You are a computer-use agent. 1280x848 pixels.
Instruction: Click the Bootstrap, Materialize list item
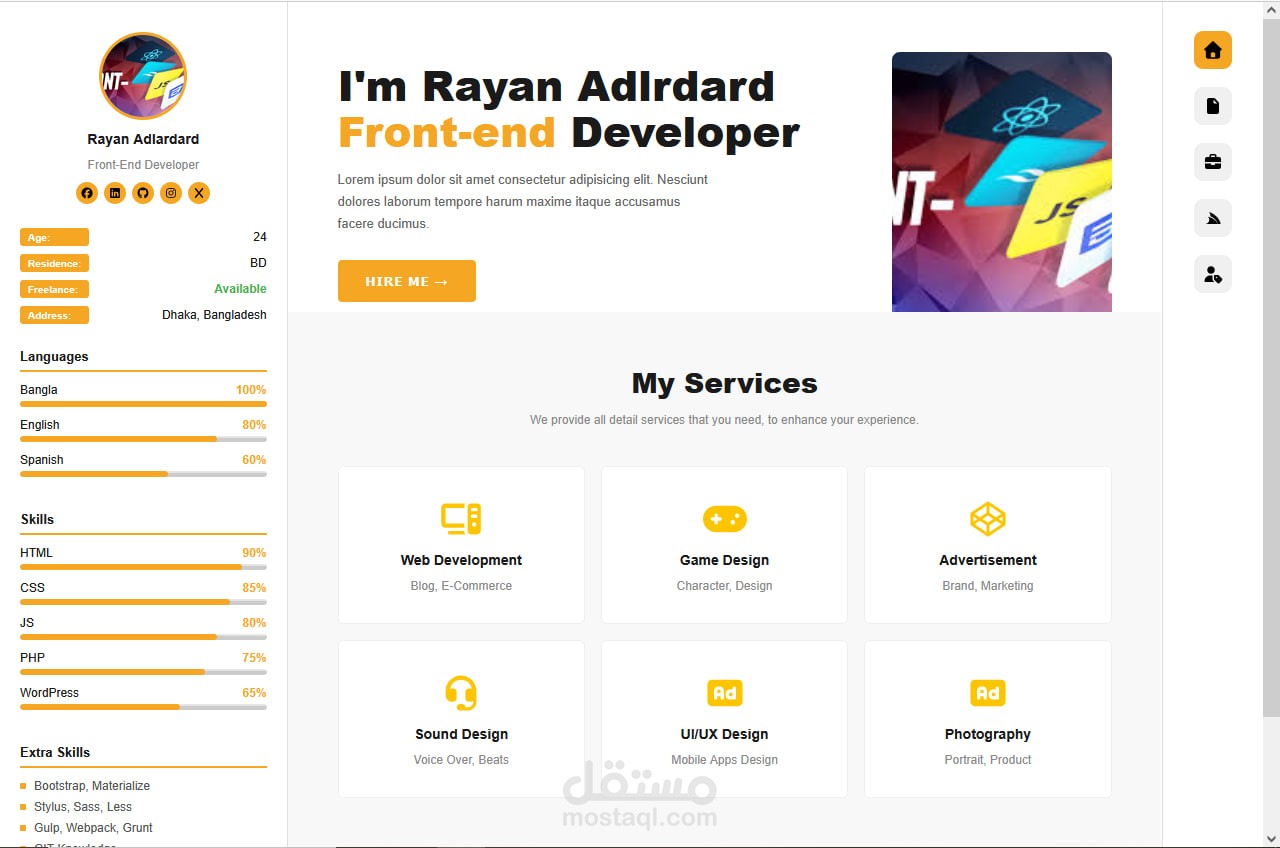[x=92, y=786]
